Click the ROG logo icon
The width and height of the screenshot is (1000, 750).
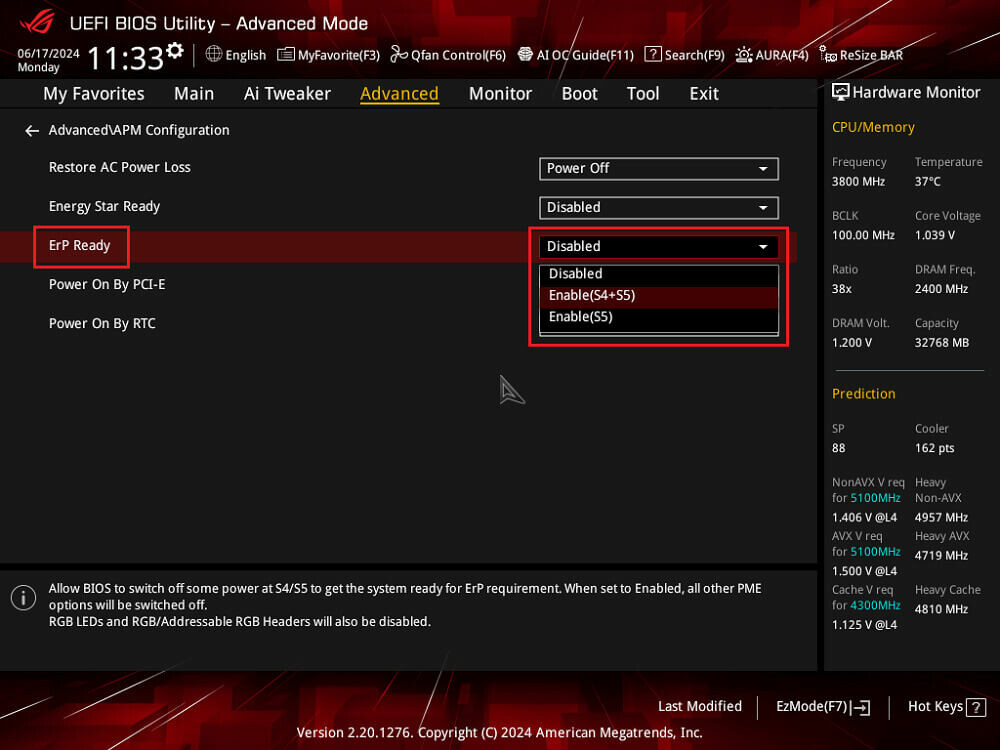37,23
